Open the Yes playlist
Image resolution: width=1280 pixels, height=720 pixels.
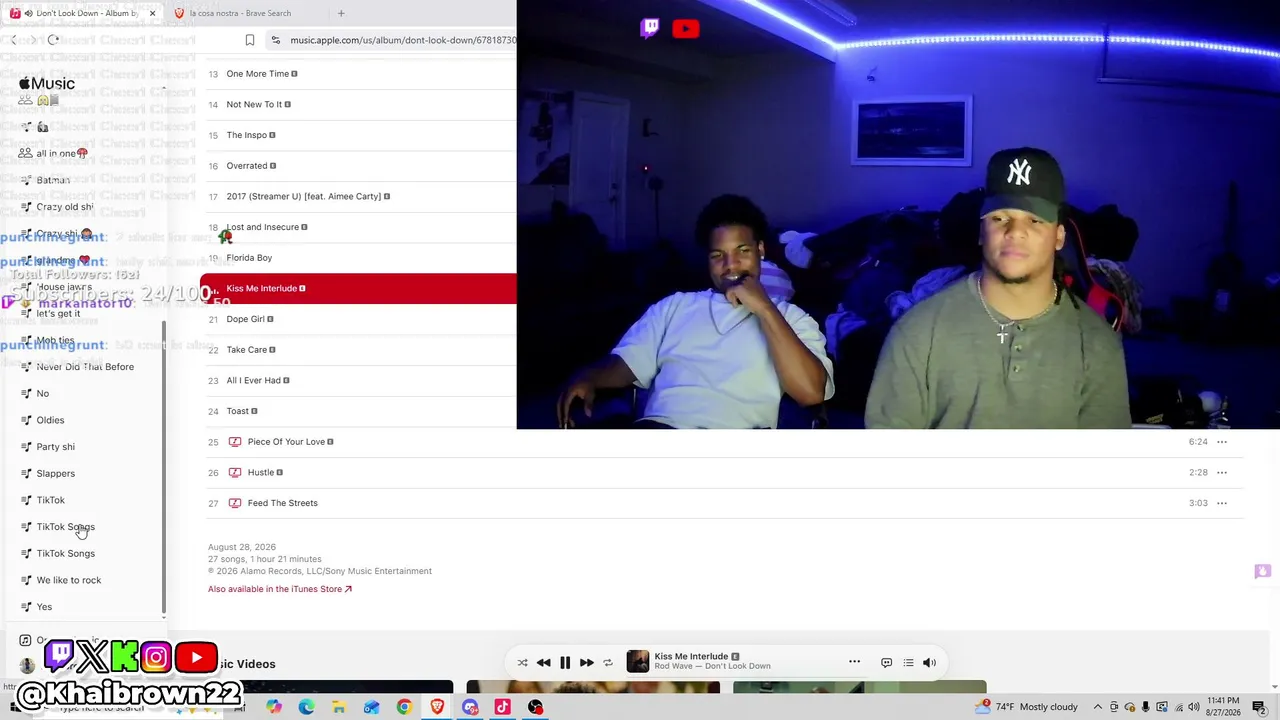tap(44, 607)
